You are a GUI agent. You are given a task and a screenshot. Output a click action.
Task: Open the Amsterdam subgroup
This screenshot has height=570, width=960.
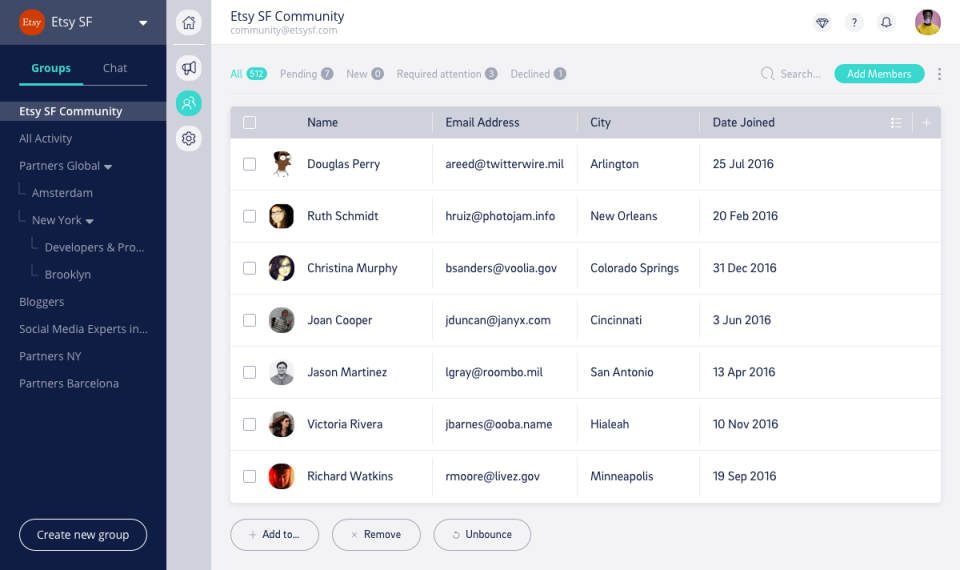click(62, 193)
